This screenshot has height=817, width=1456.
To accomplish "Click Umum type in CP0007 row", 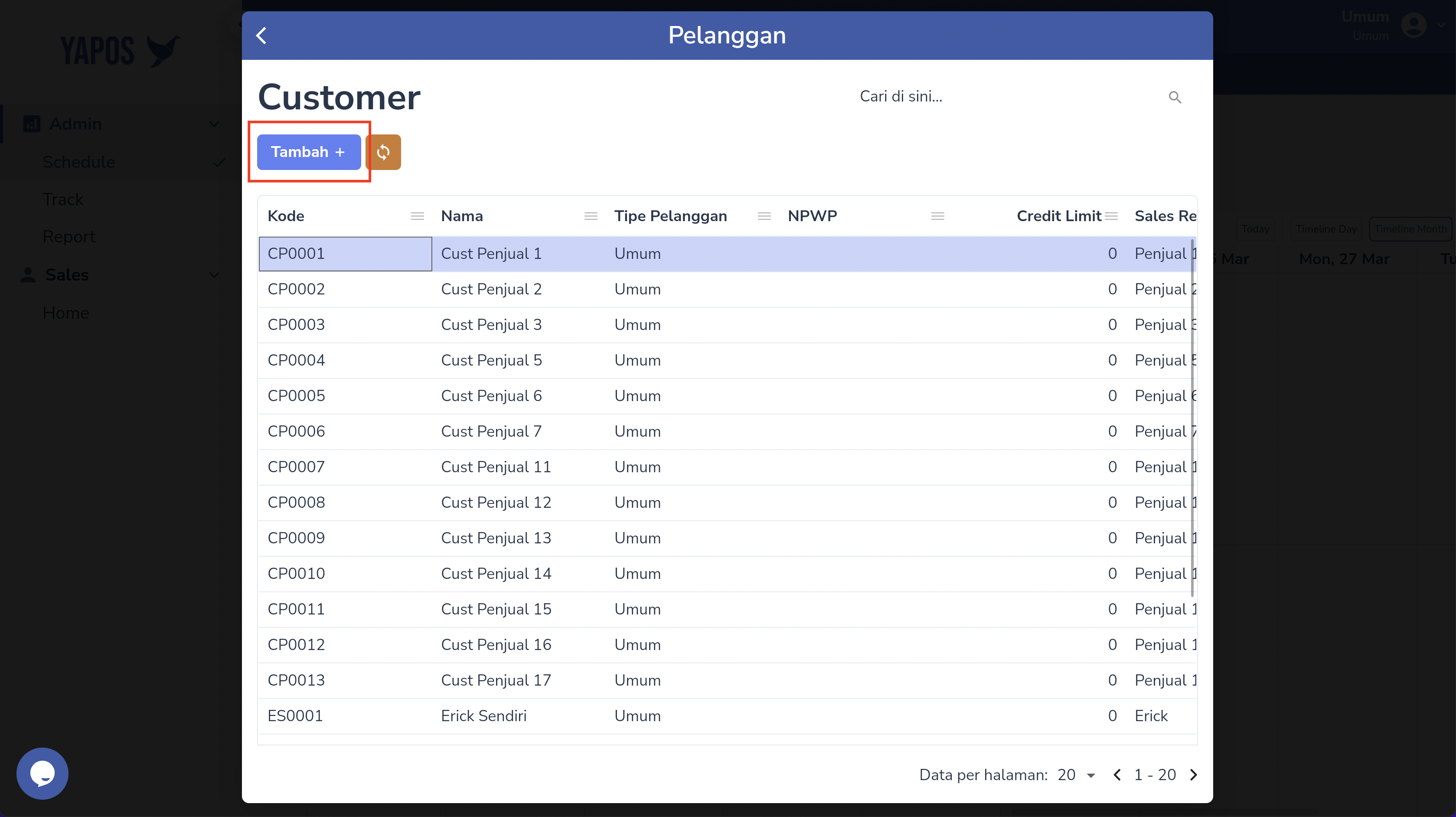I will pyautogui.click(x=637, y=467).
